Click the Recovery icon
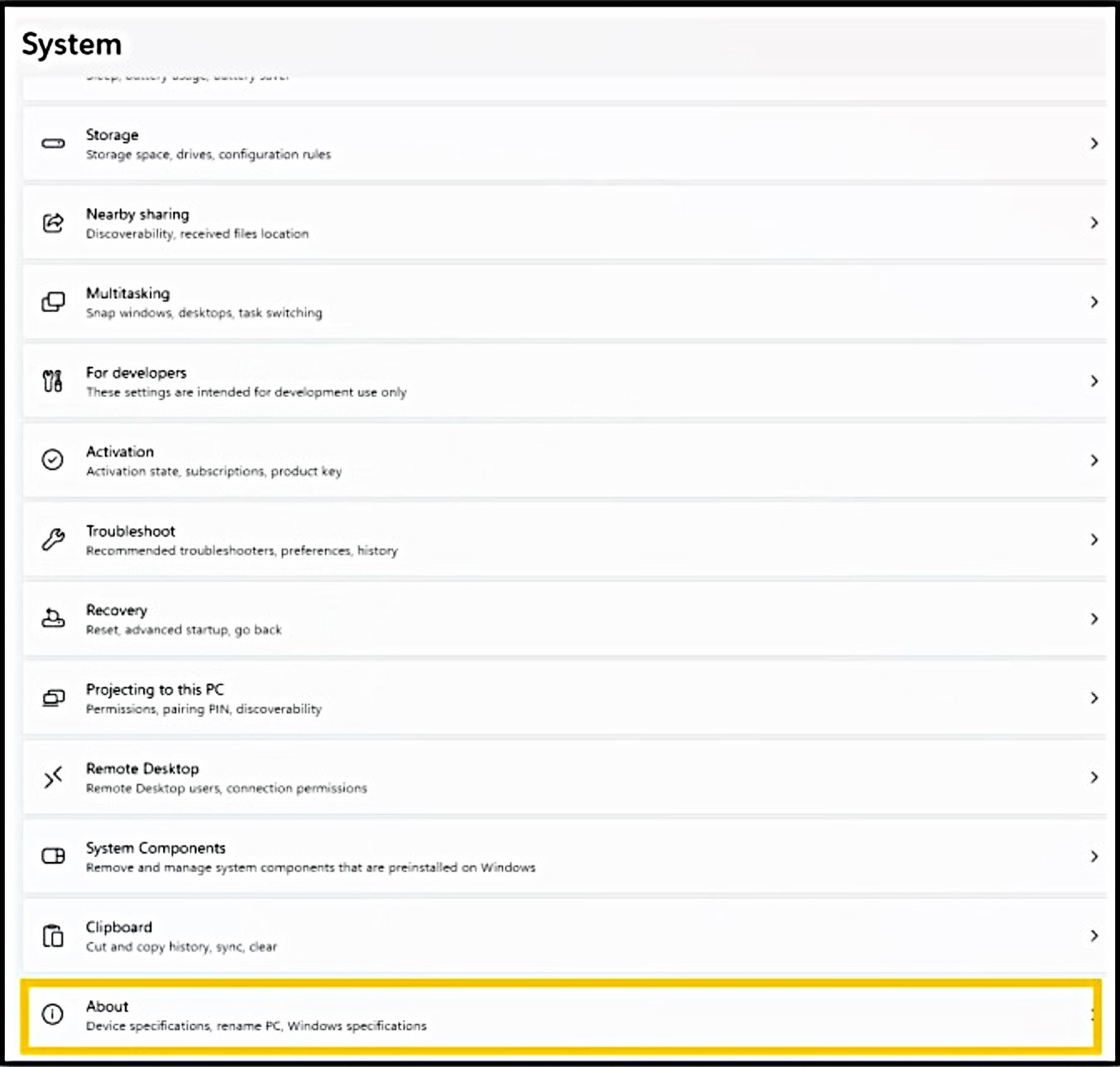 (53, 618)
